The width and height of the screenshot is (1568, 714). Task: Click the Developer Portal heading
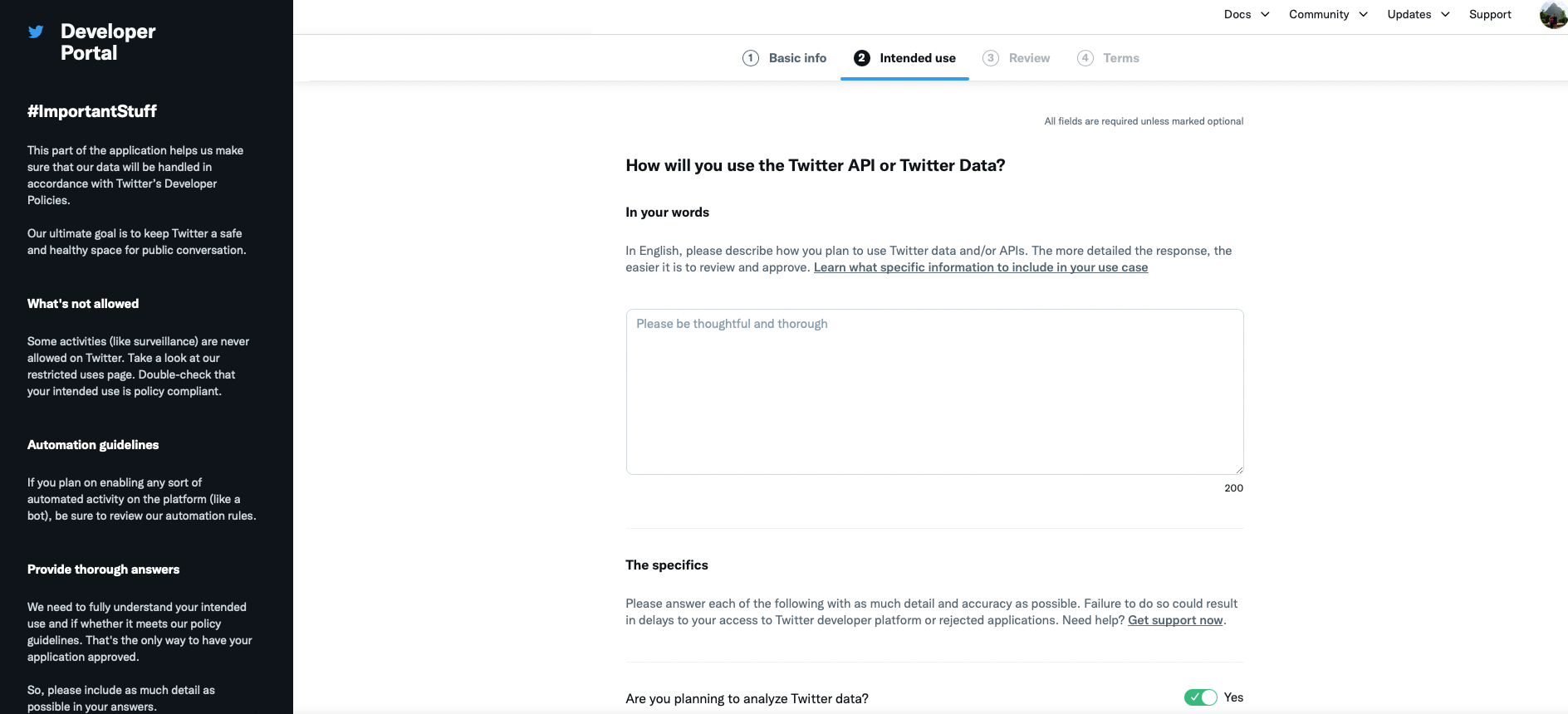[x=108, y=42]
